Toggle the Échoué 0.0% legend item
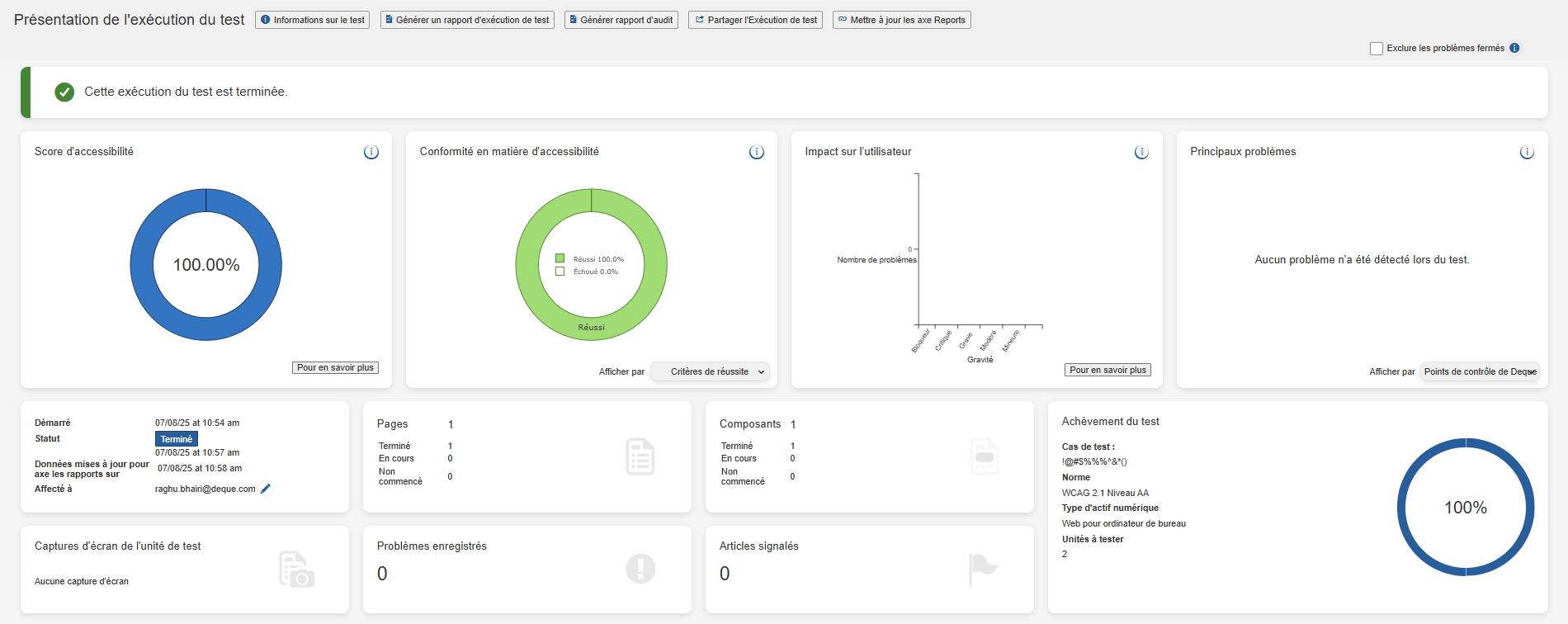1568x624 pixels. pos(588,272)
